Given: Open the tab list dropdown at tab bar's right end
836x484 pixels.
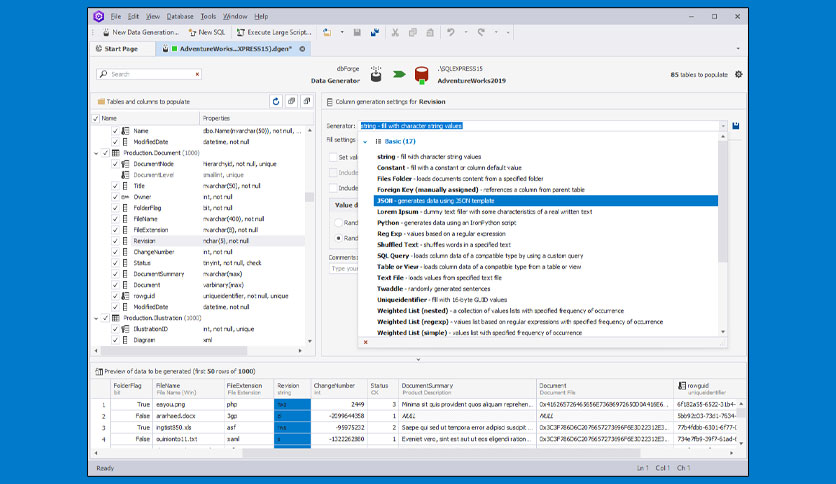Looking at the screenshot, I should click(738, 49).
